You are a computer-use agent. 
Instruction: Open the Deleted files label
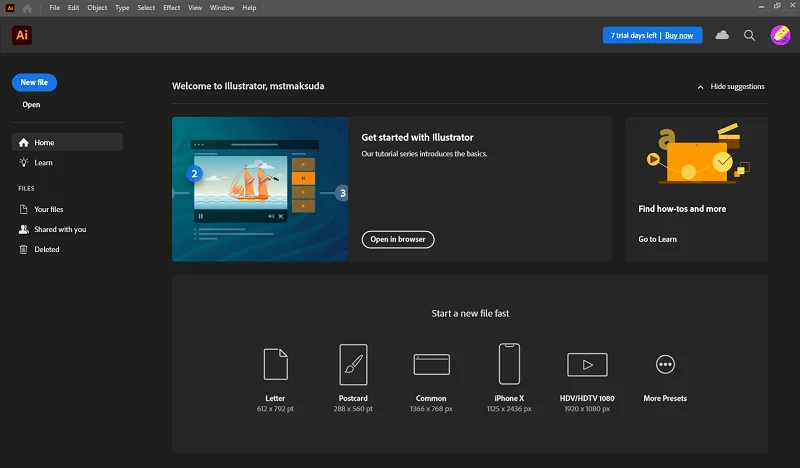click(x=47, y=250)
